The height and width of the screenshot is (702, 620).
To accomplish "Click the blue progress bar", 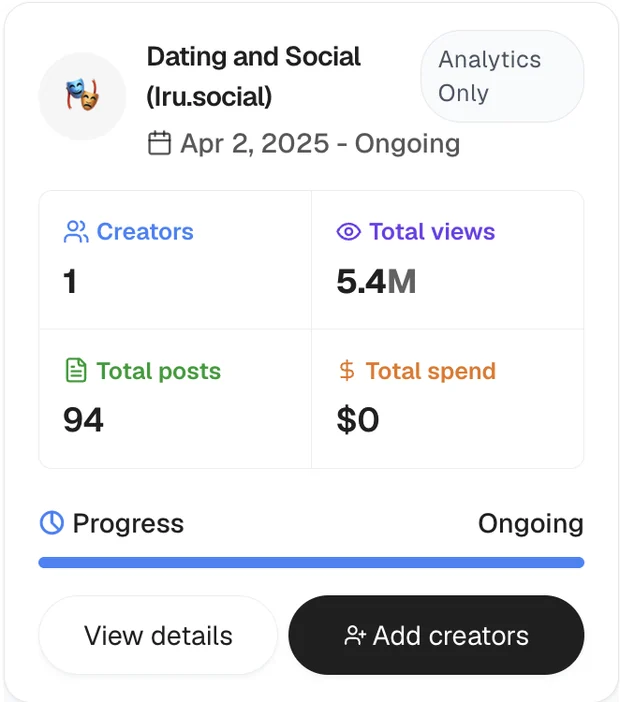I will click(311, 562).
